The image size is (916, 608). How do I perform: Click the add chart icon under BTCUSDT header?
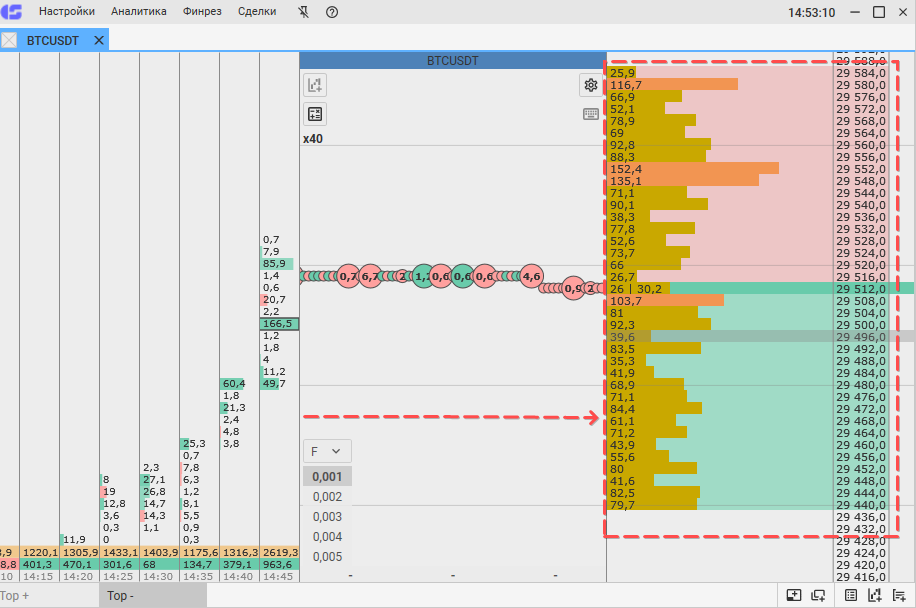(x=315, y=85)
